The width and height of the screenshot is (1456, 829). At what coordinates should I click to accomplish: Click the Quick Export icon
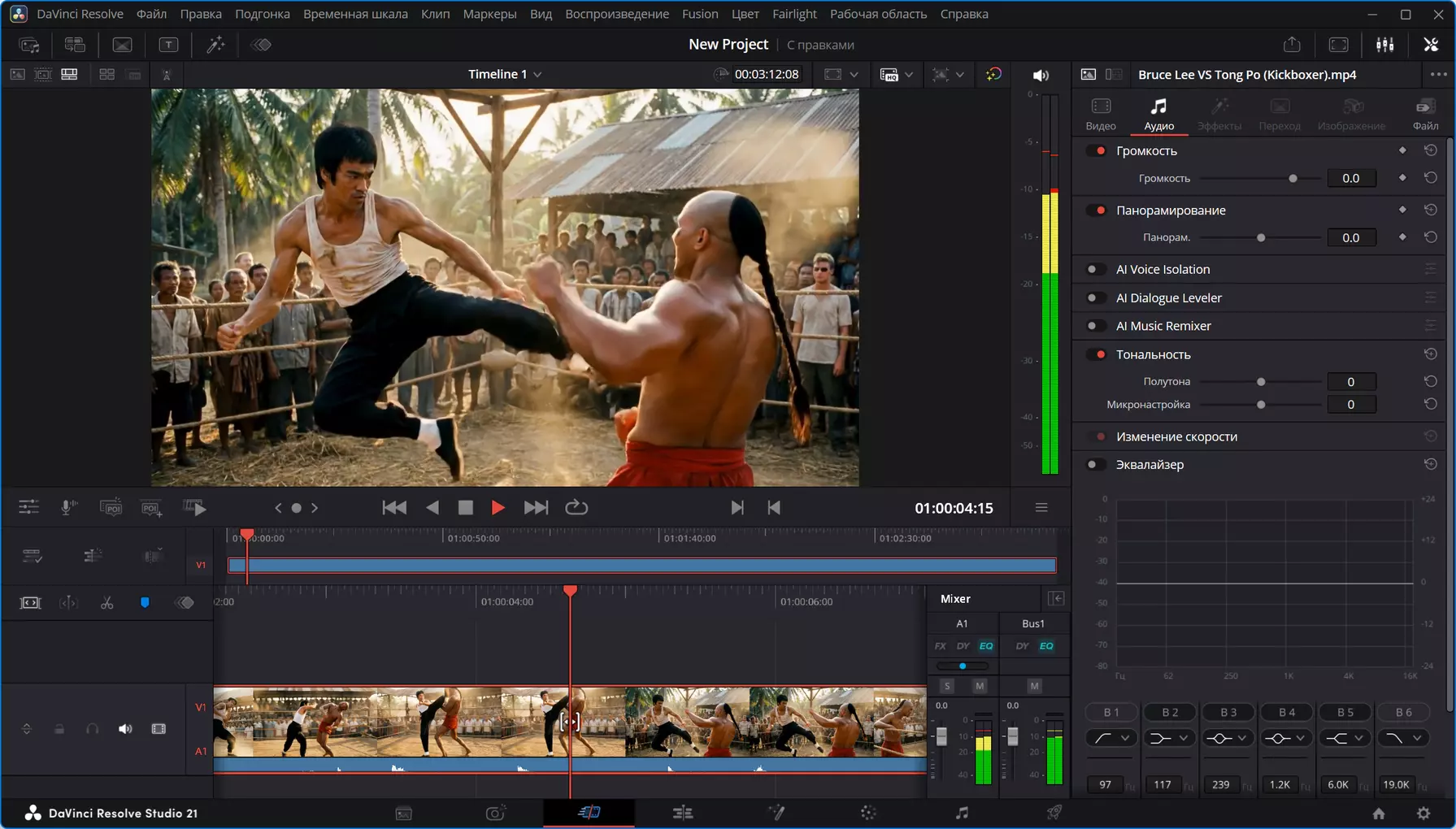point(1292,45)
